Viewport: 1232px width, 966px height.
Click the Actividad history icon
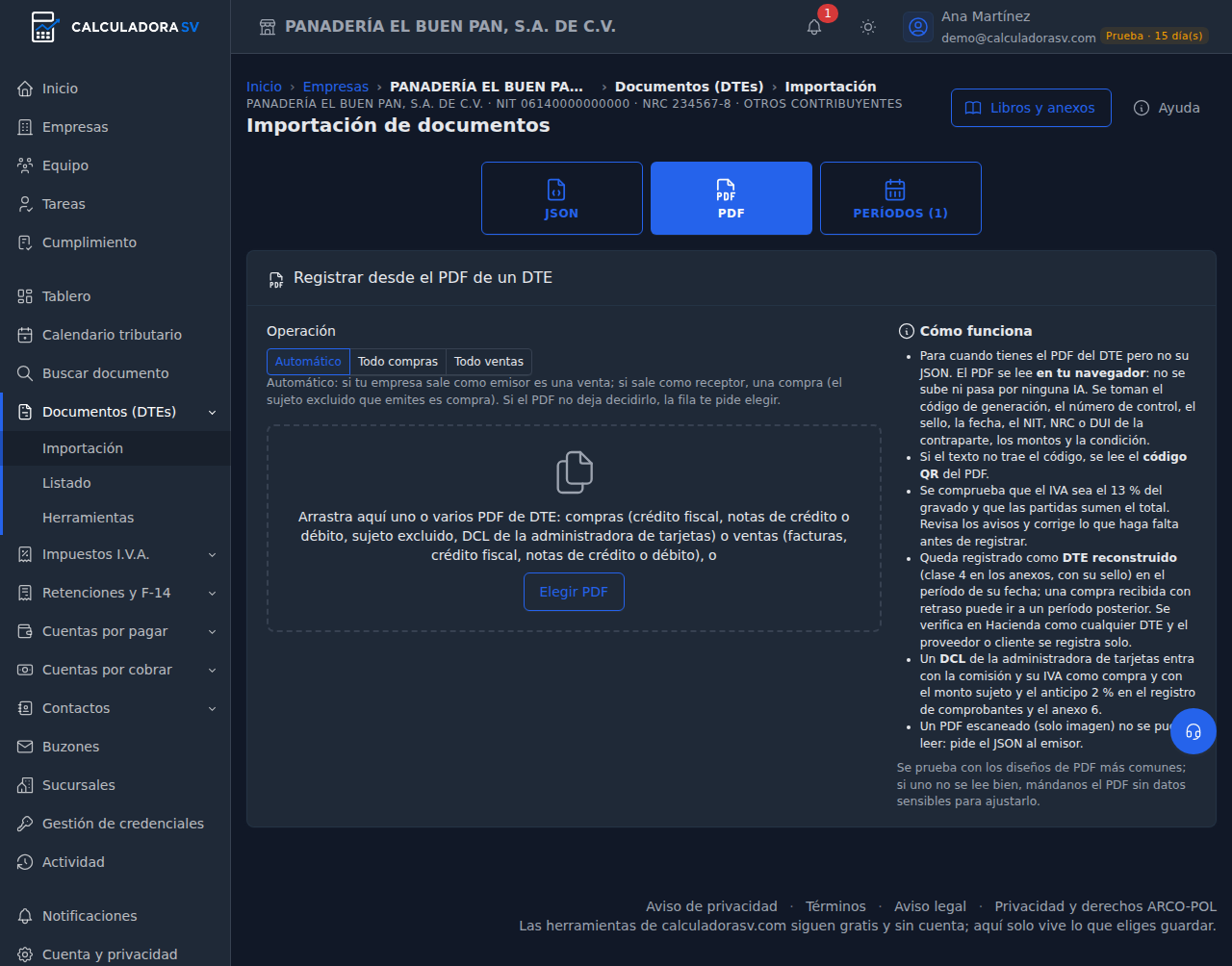click(x=25, y=862)
